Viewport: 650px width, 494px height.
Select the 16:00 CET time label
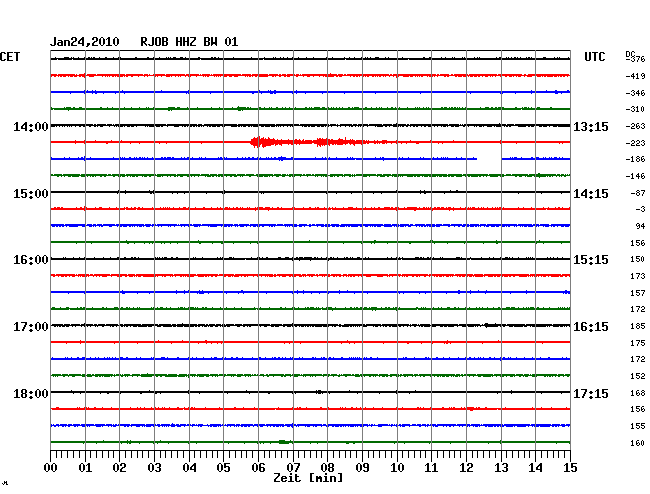(x=31, y=260)
